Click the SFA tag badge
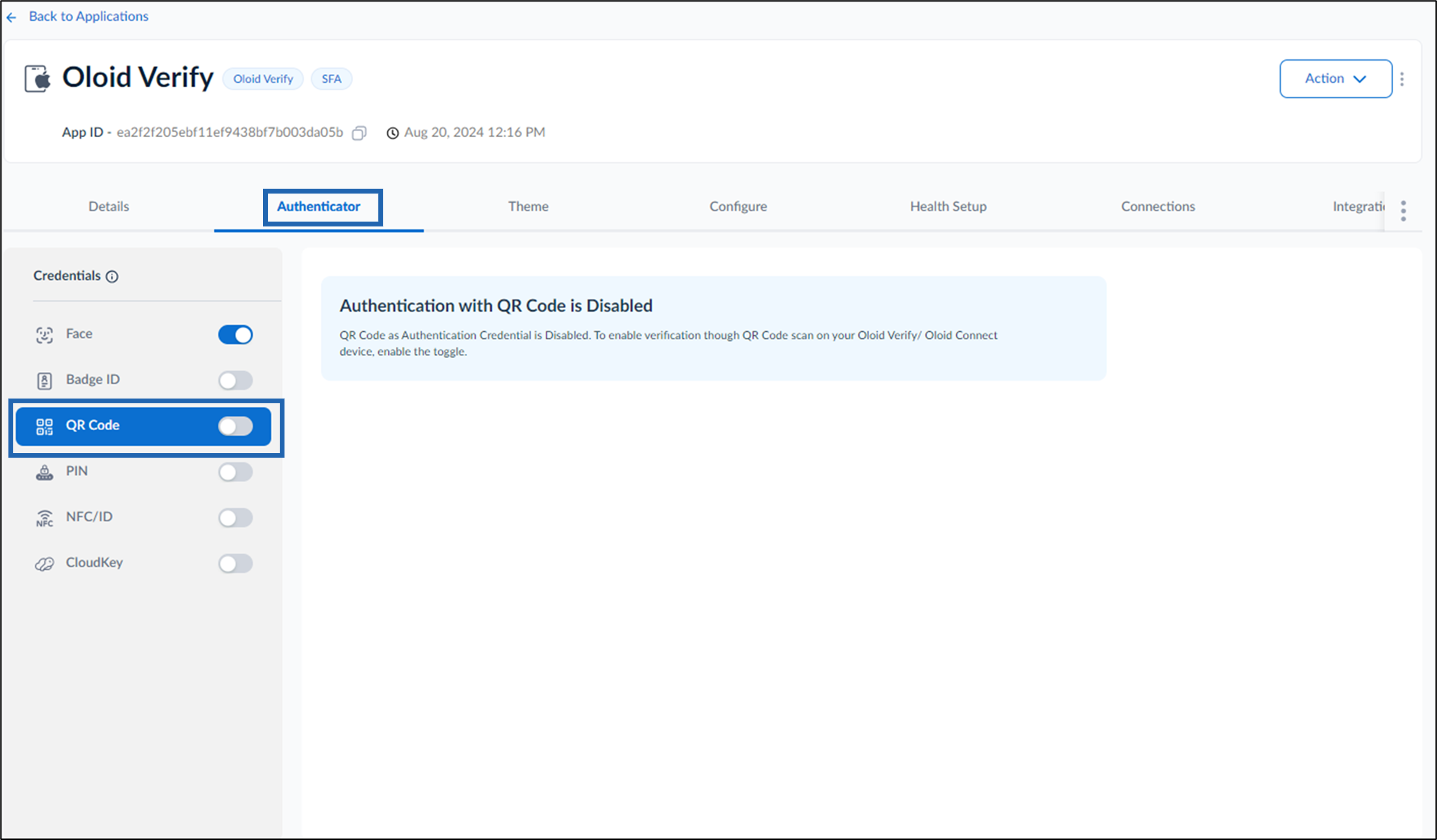 tap(331, 79)
